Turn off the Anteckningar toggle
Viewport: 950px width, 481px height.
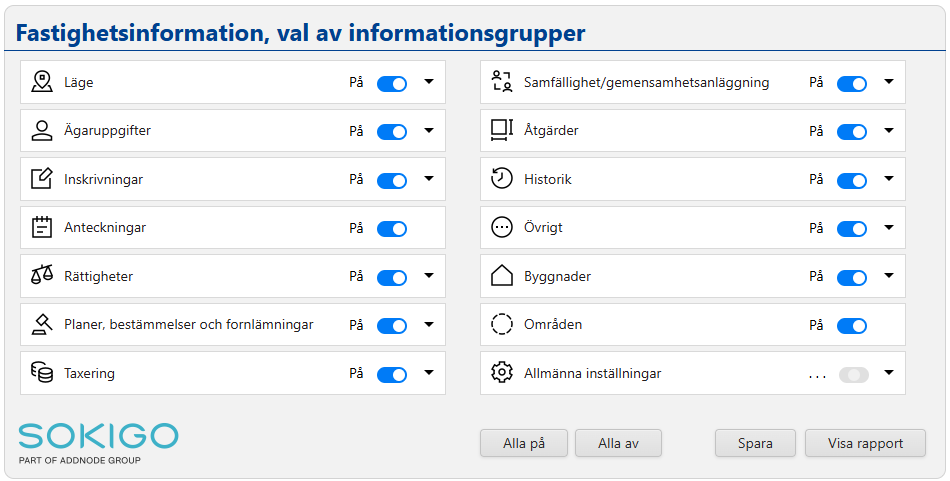tap(392, 229)
